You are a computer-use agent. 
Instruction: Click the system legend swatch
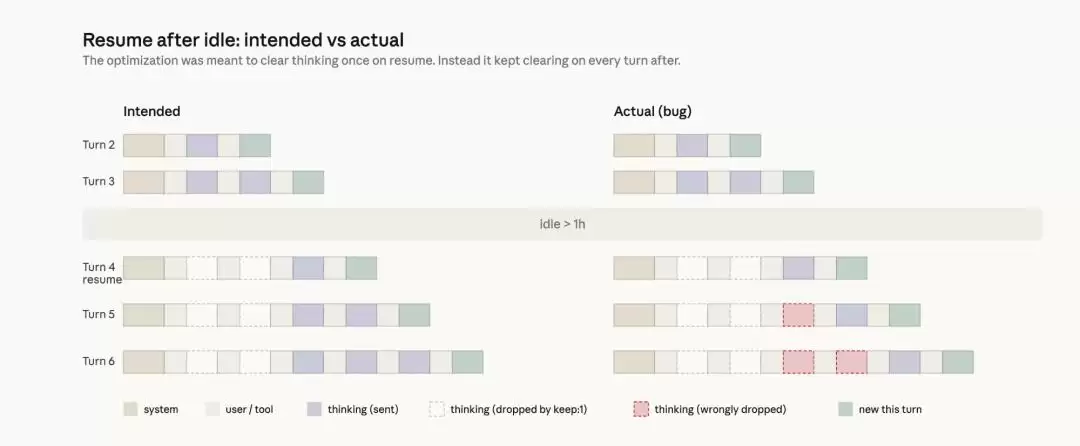(x=130, y=409)
